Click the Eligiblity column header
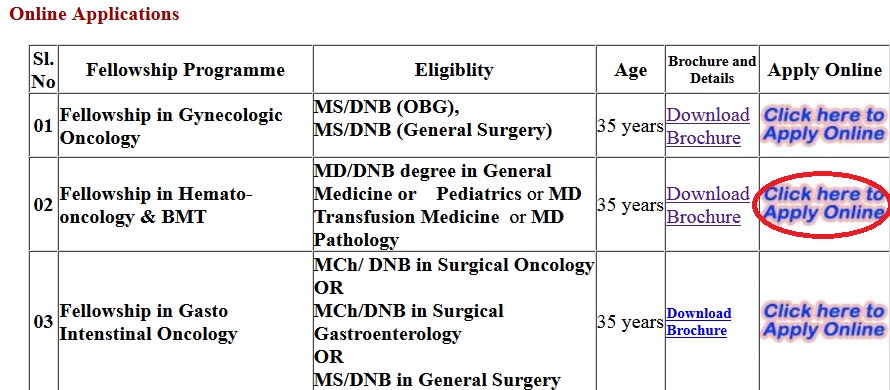 click(x=454, y=70)
